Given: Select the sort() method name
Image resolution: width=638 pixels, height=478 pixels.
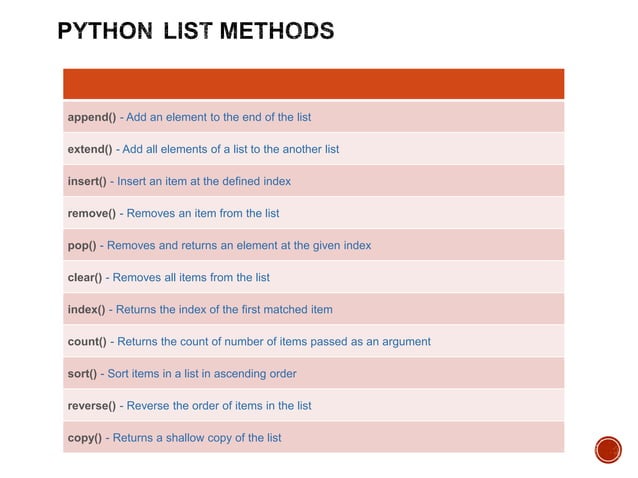Looking at the screenshot, I should pyautogui.click(x=82, y=373).
